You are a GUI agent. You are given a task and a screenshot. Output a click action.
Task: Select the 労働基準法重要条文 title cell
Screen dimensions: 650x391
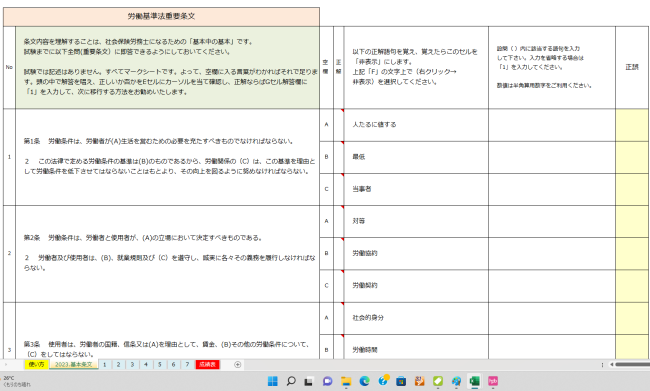point(161,17)
